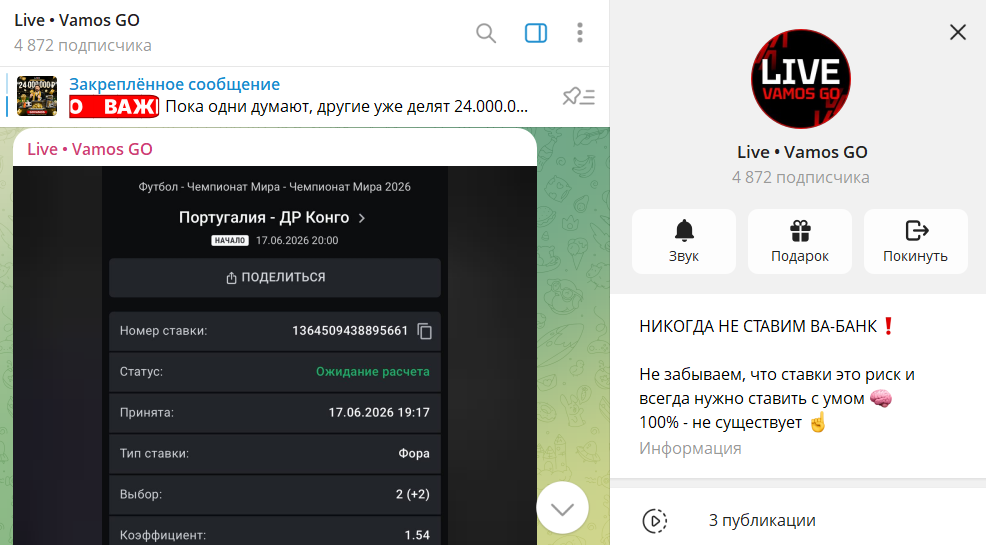
Task: Close the channel info panel
Action: [x=958, y=32]
